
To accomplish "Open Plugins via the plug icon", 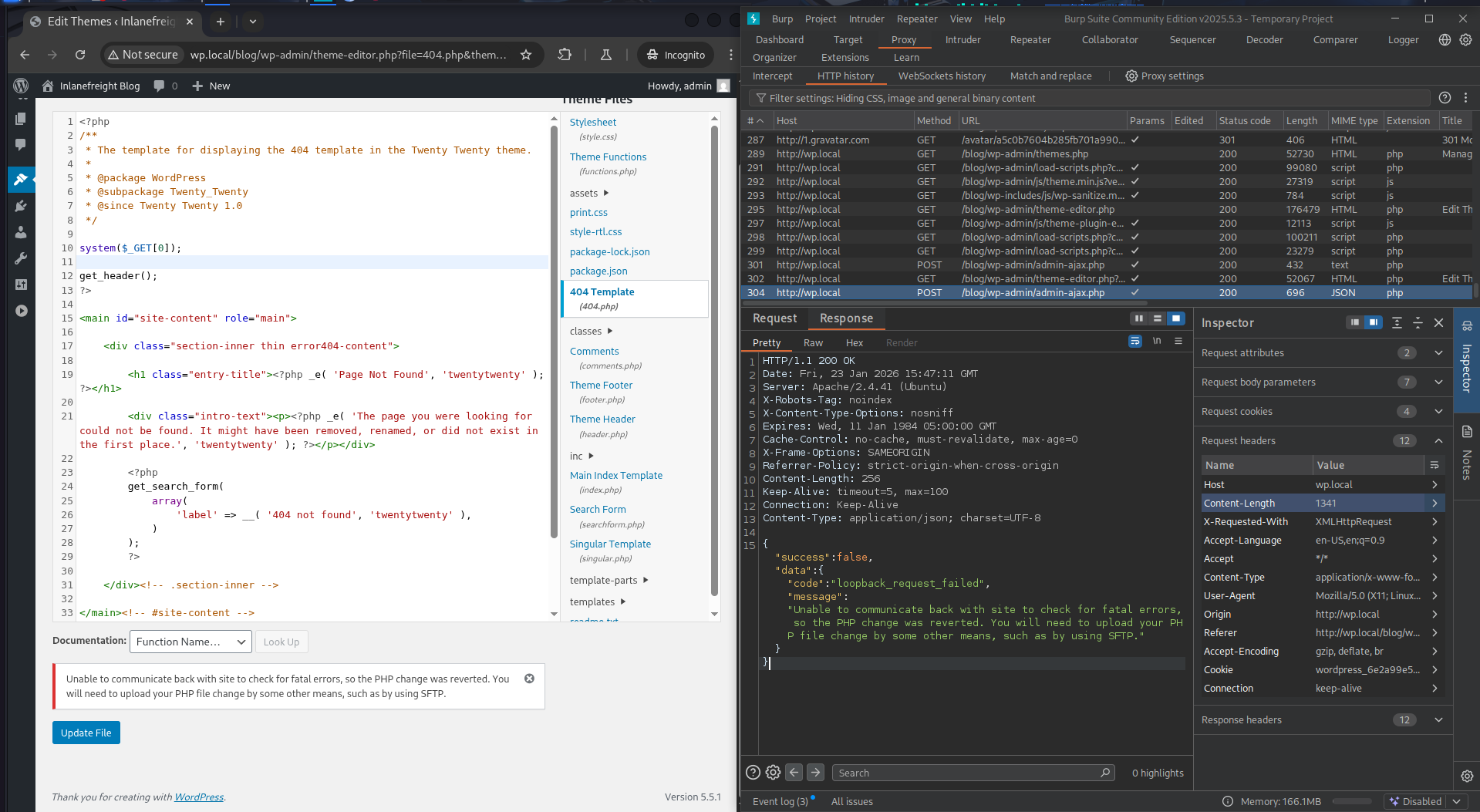I will 21,206.
